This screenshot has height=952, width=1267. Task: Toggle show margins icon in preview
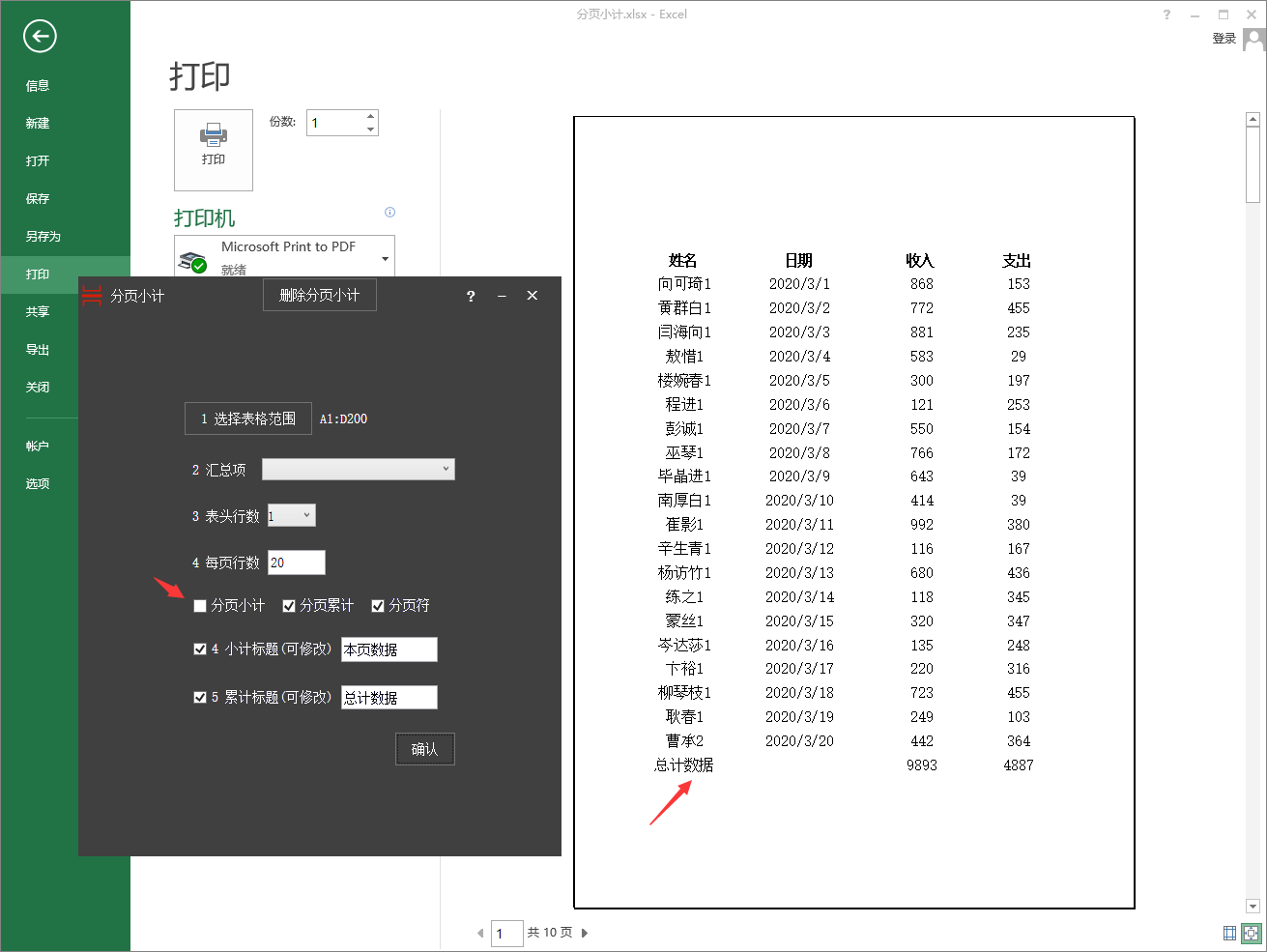[x=1229, y=934]
